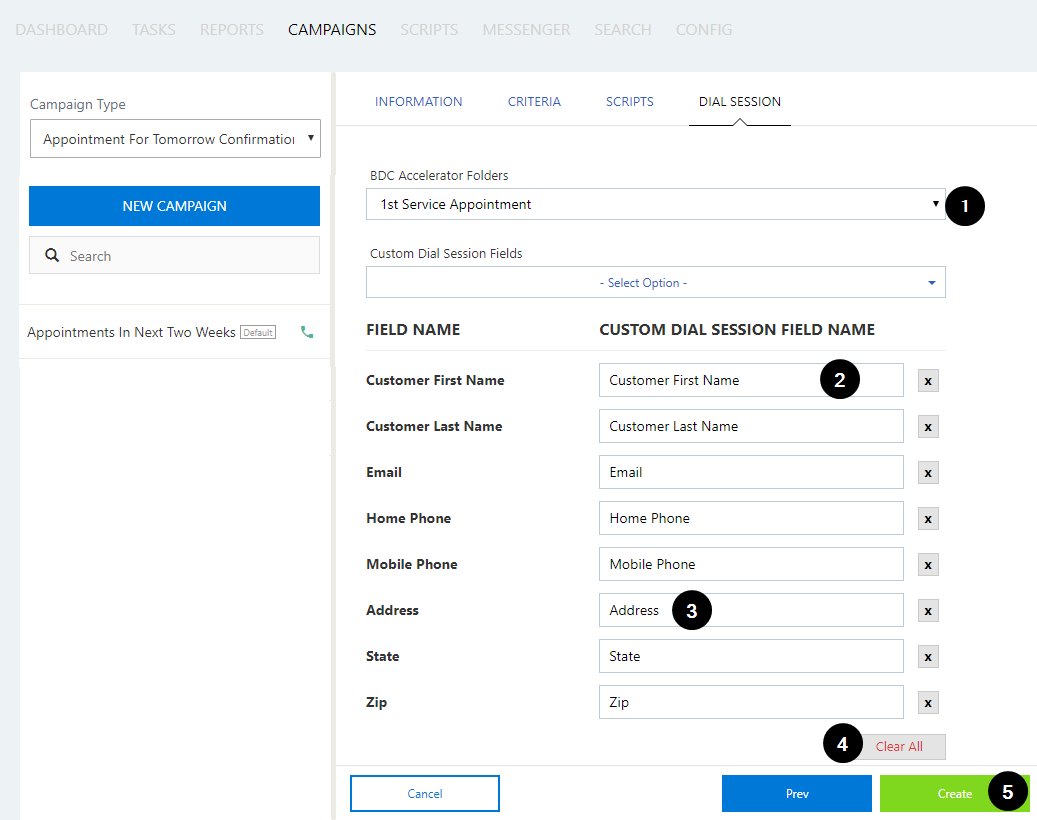Click the phone icon beside Appointments In Next Two Weeks
Viewport: 1037px width, 820px height.
click(307, 332)
